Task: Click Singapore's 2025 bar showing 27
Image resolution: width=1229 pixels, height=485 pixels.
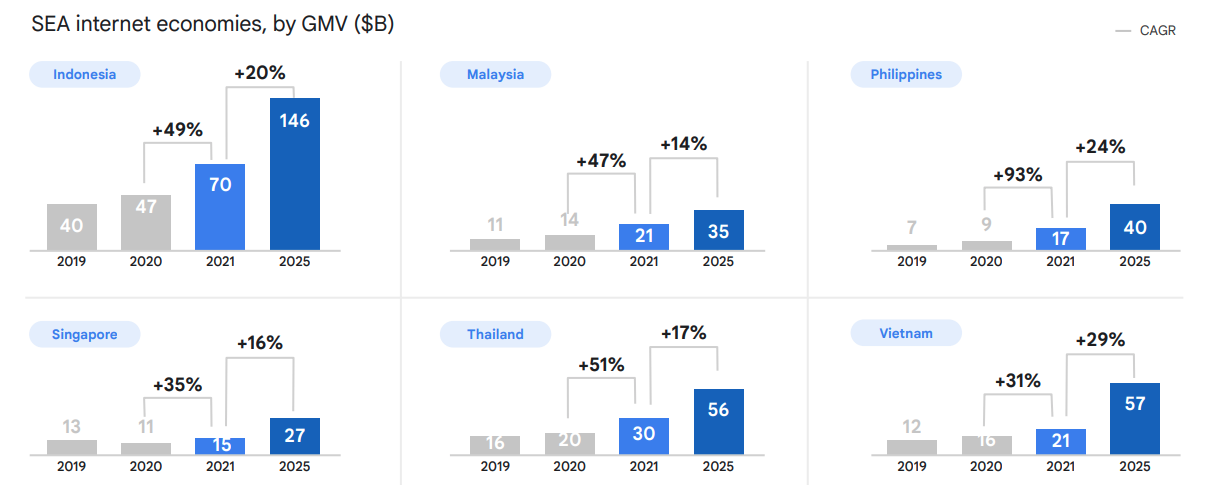Action: point(295,436)
